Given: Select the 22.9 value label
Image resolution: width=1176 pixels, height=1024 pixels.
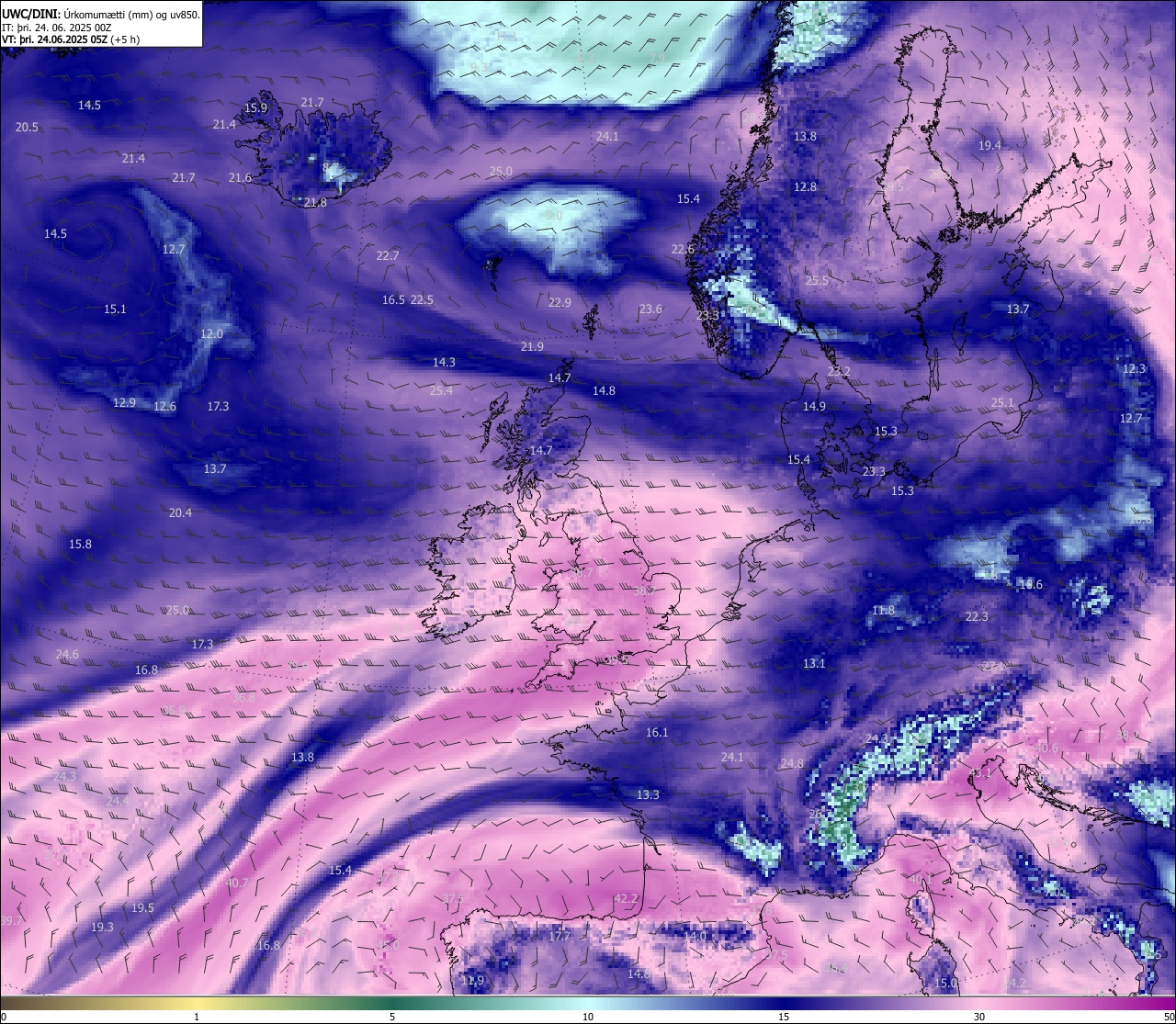Looking at the screenshot, I should click(560, 303).
